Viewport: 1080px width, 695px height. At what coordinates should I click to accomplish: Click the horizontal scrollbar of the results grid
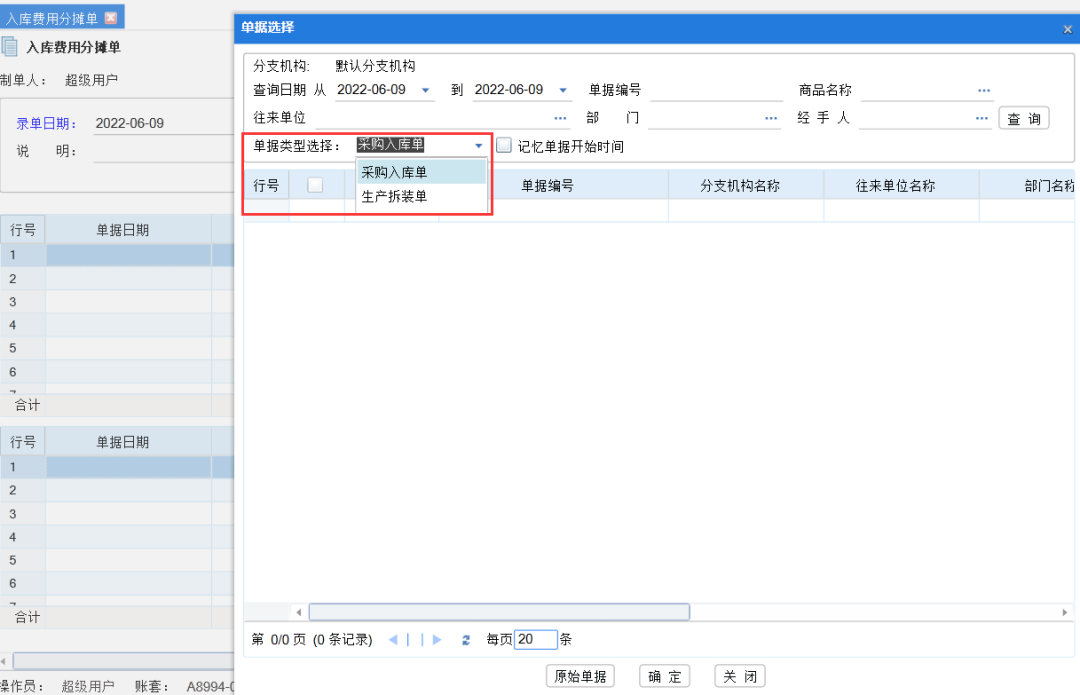click(x=500, y=611)
